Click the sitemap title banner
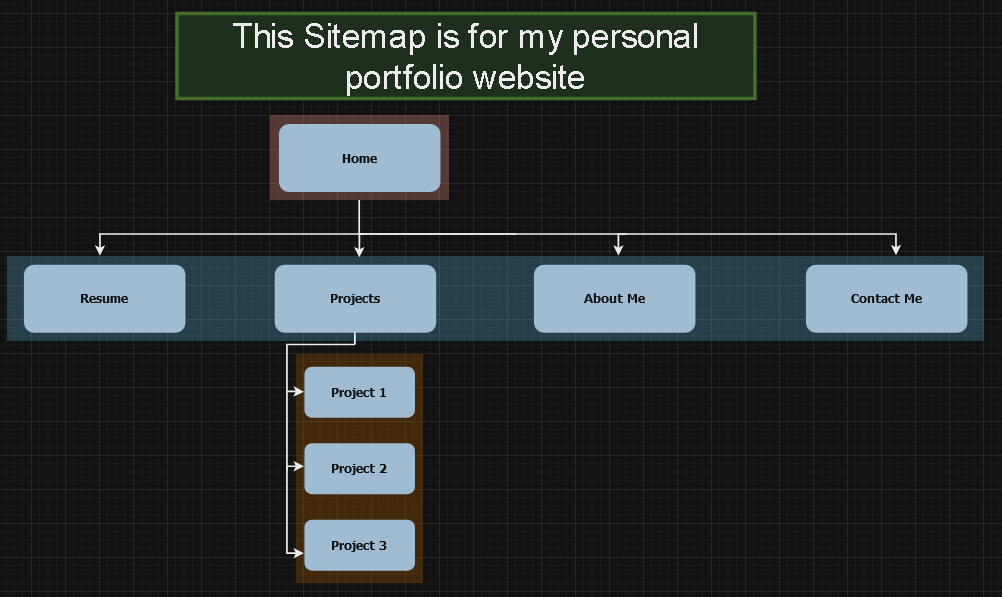 click(465, 56)
